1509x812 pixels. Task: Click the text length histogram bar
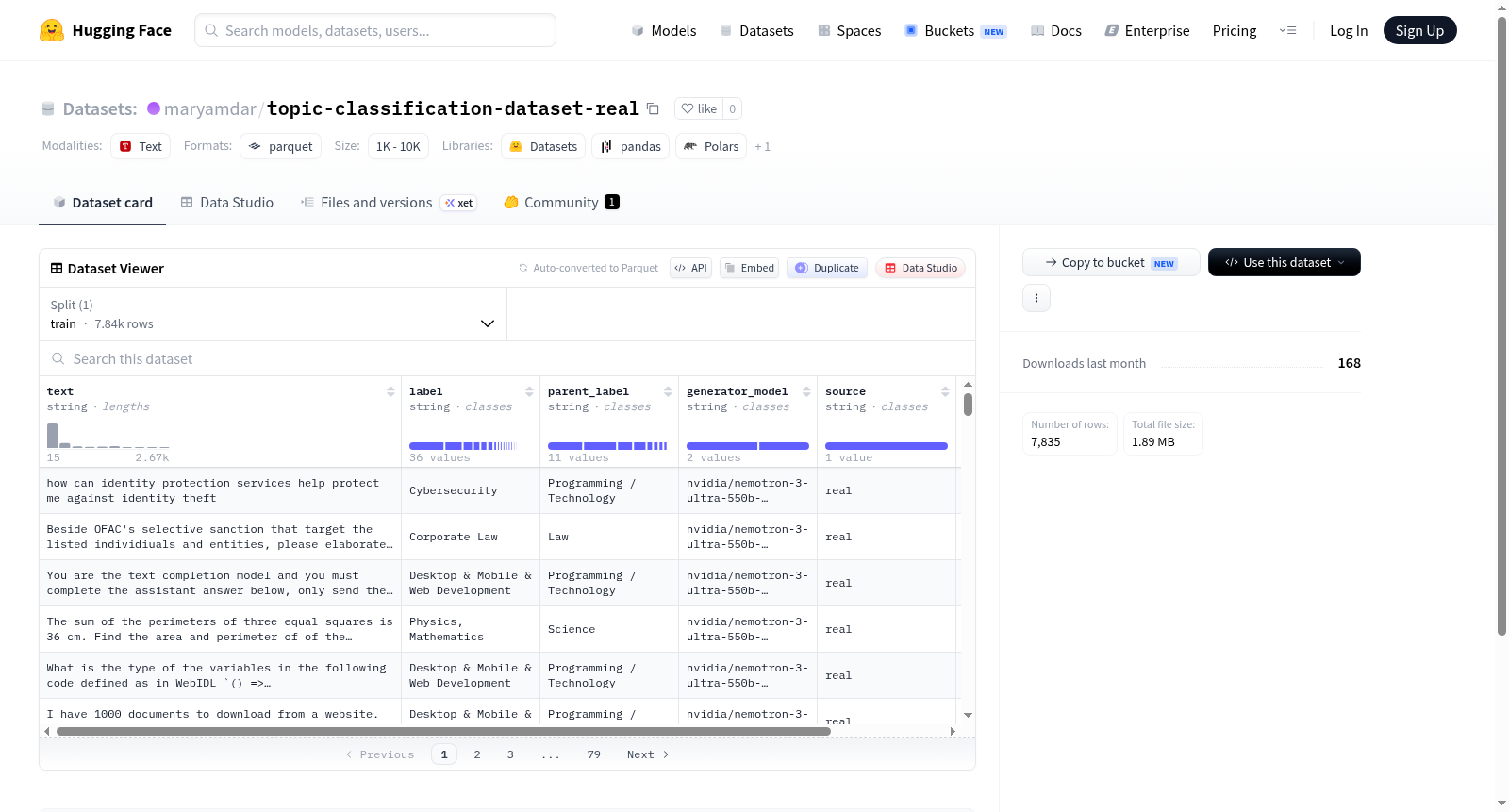(x=52, y=436)
